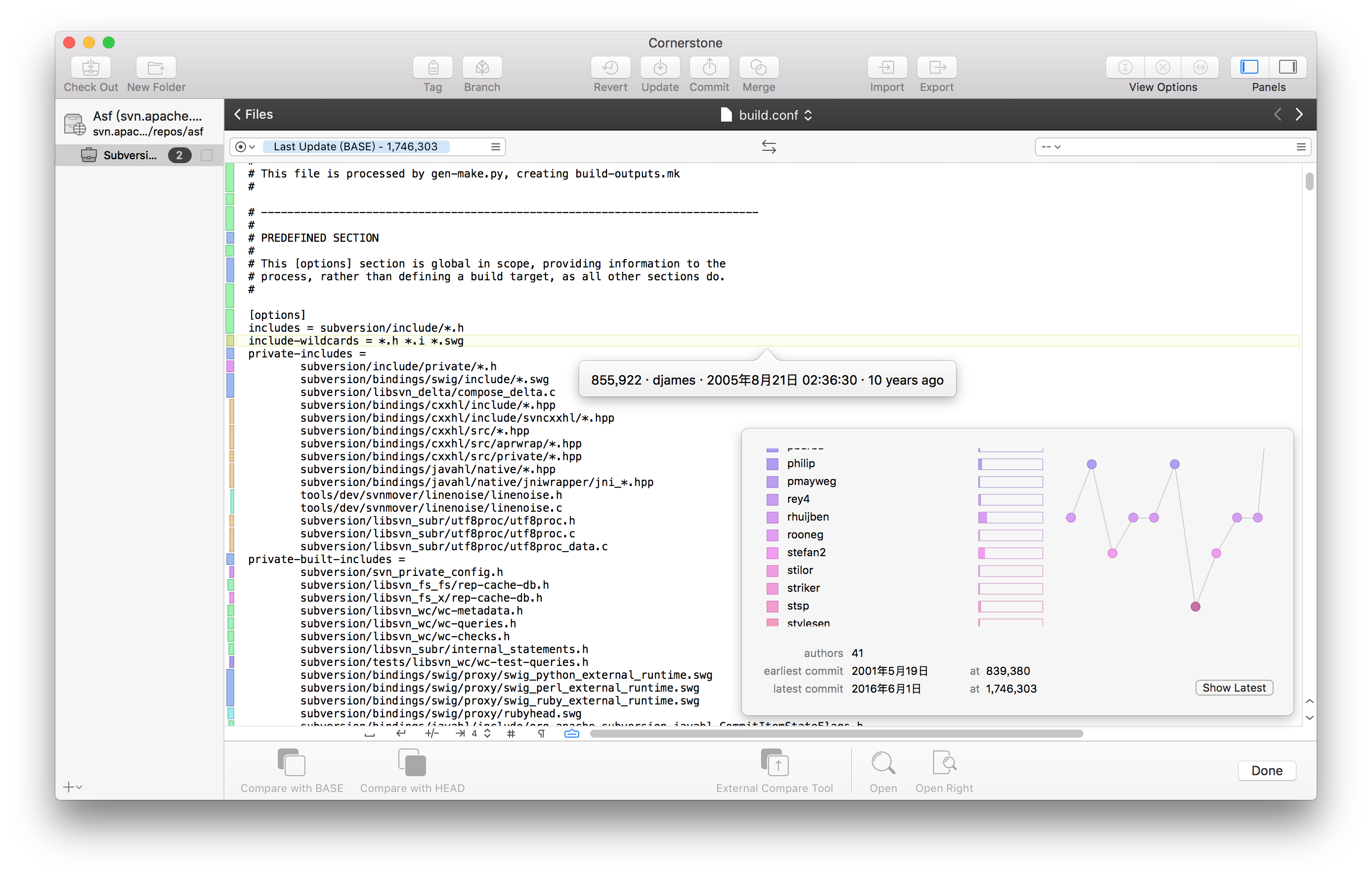Click the Check Out icon
This screenshot has height=879, width=1372.
[x=91, y=68]
